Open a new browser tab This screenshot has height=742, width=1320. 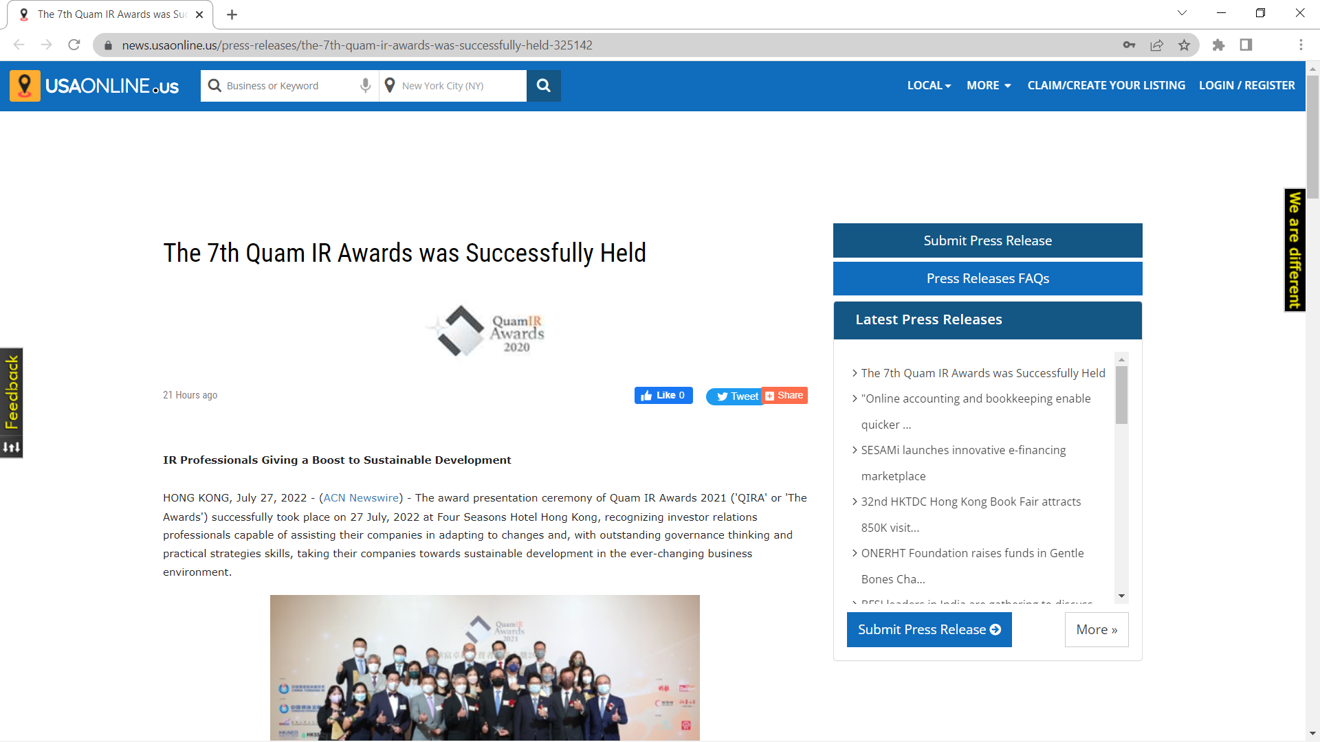[x=232, y=15]
